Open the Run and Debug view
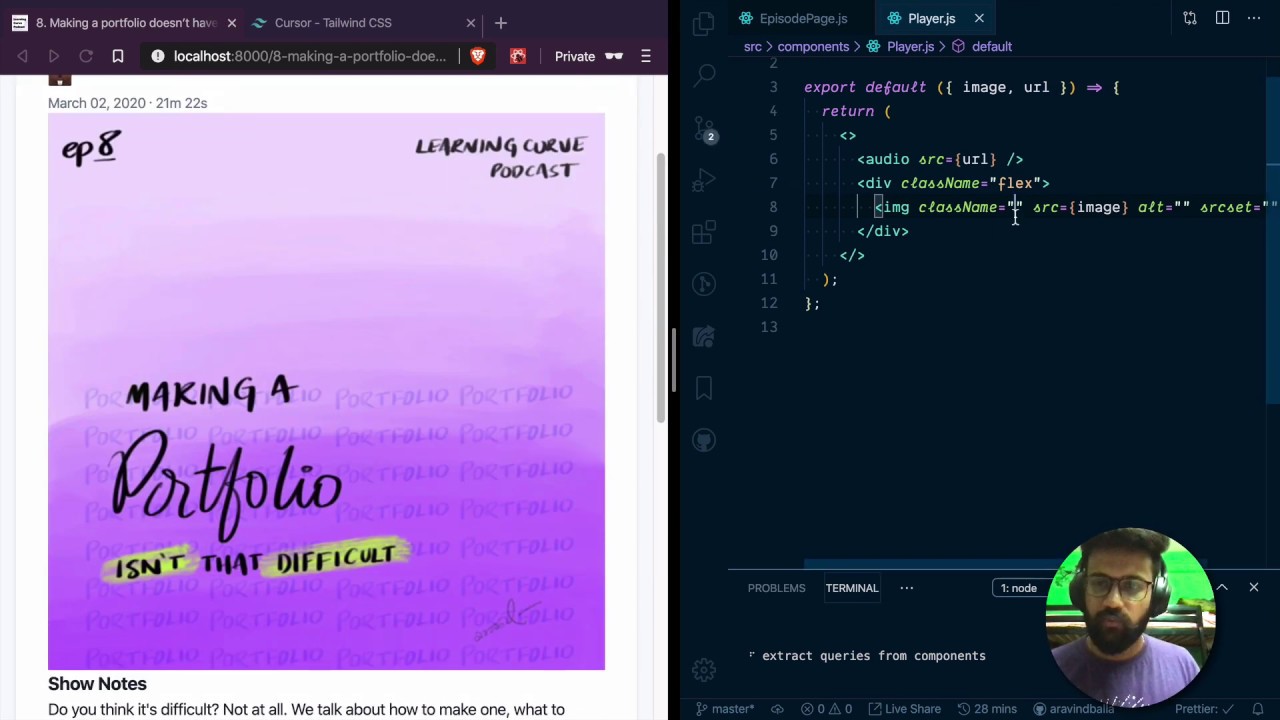 tap(704, 180)
